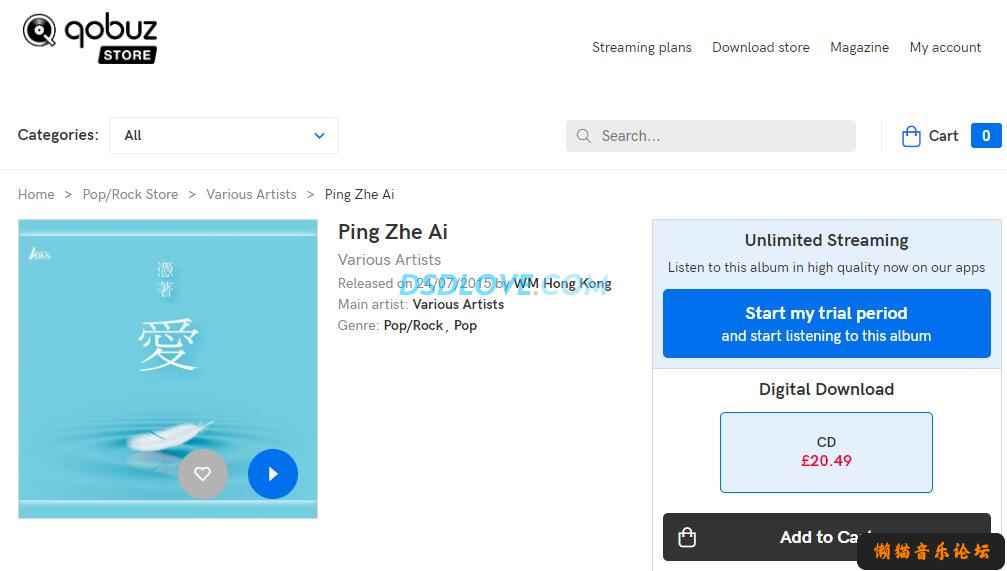Open the Pop/Rock genre link
The height and width of the screenshot is (571, 1007).
413,326
